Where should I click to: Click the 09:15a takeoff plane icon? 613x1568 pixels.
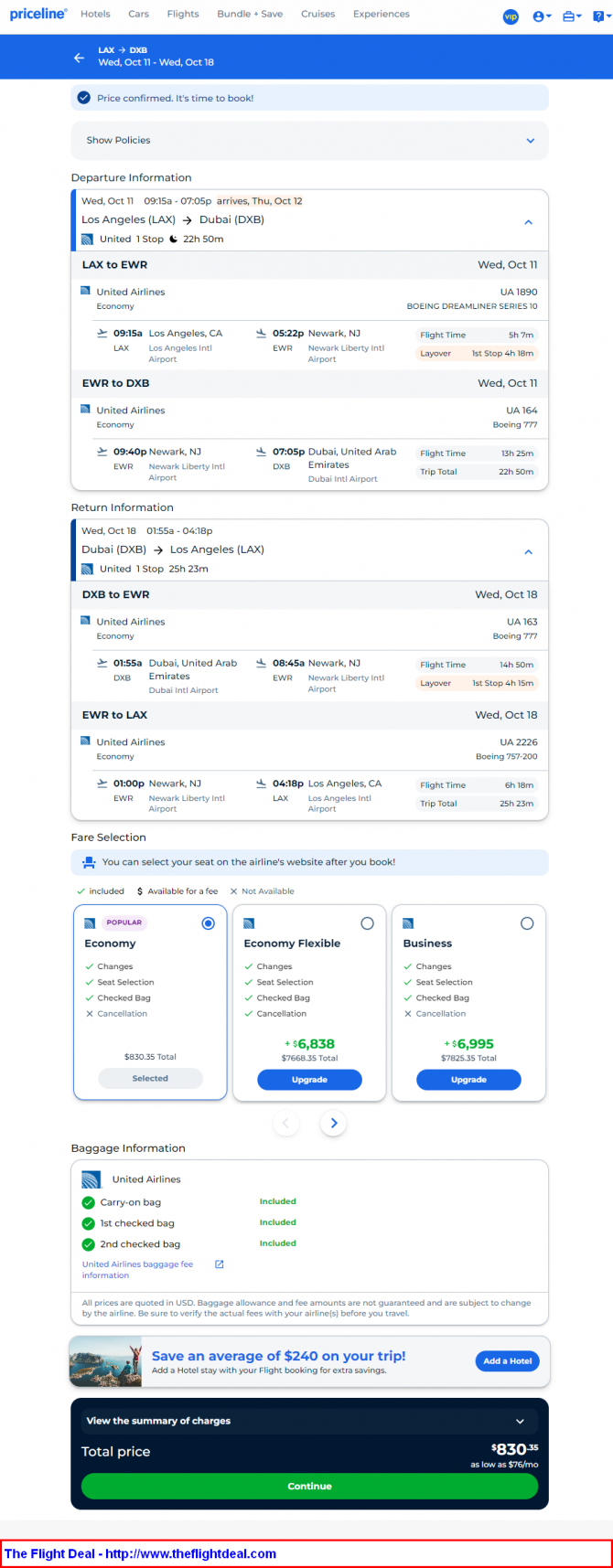(102, 333)
